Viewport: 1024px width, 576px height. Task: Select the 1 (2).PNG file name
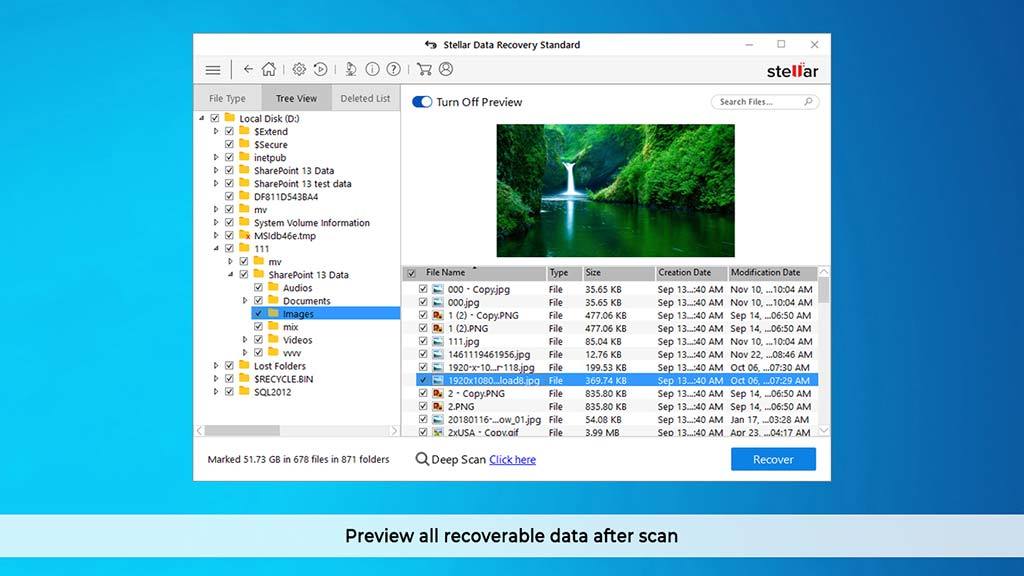point(468,328)
